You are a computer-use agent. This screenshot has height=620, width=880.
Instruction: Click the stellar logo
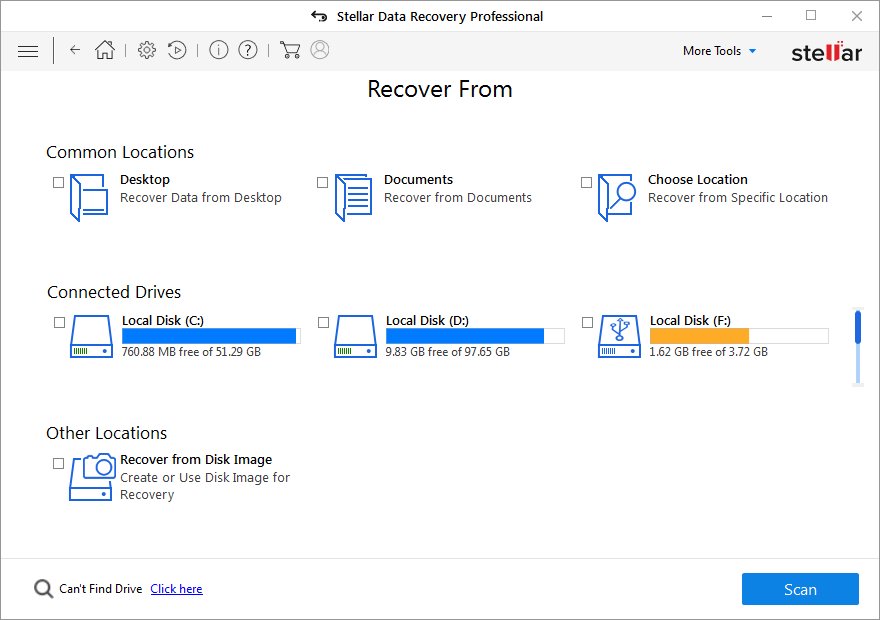[827, 51]
